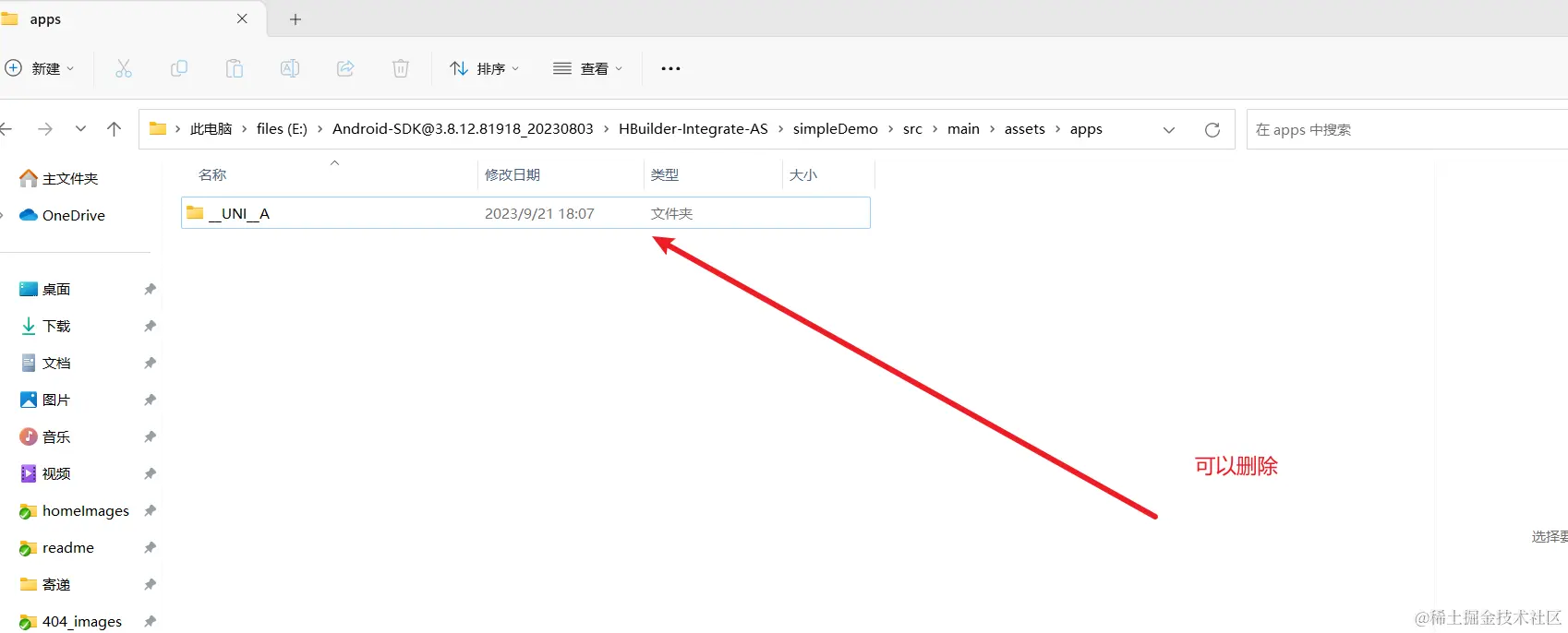Open OneDrive in the sidebar
This screenshot has height=633, width=1568.
pos(73,215)
